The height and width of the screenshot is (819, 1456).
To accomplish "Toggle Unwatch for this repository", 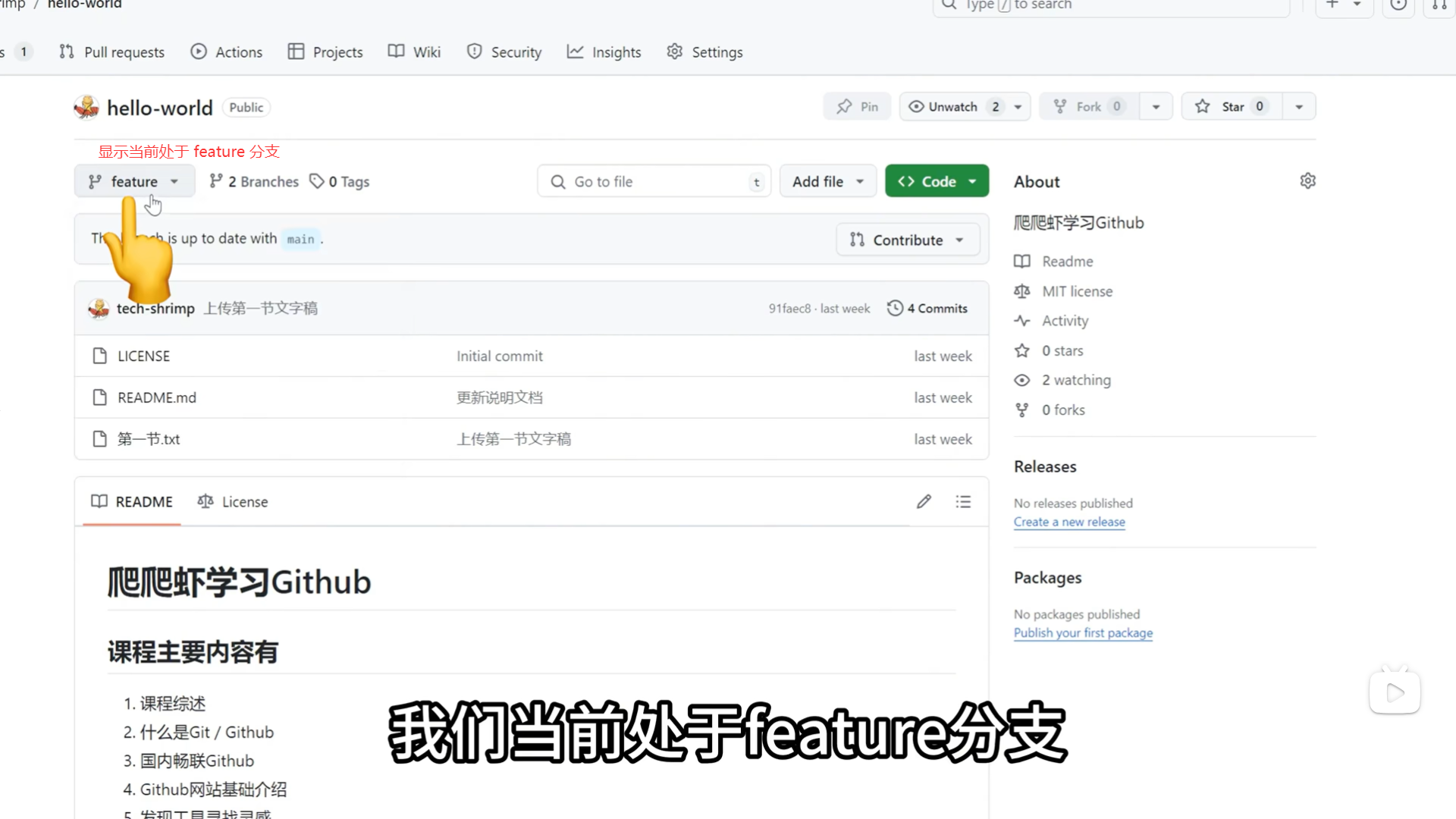I will (x=953, y=107).
